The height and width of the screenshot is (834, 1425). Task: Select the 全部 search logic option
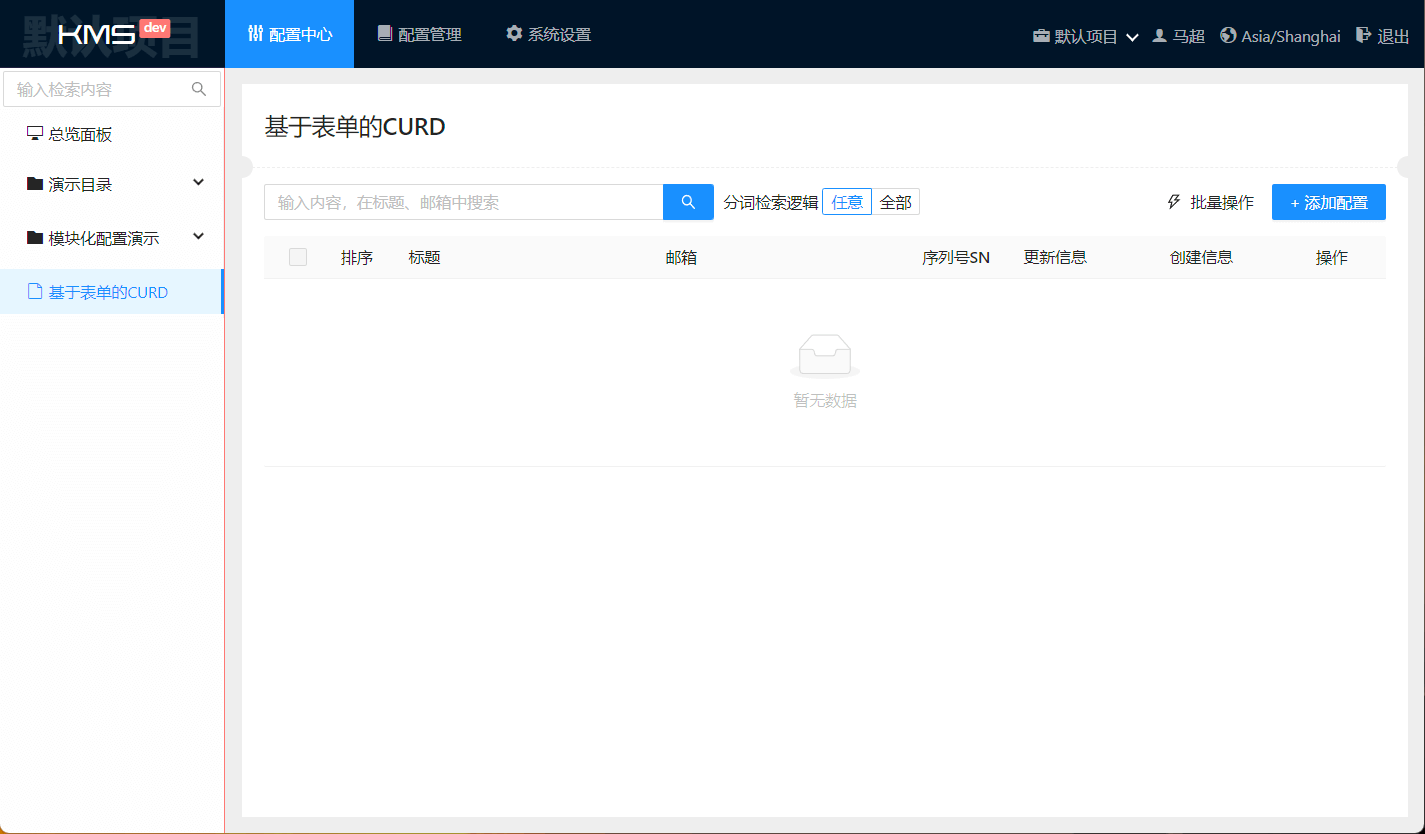coord(895,202)
